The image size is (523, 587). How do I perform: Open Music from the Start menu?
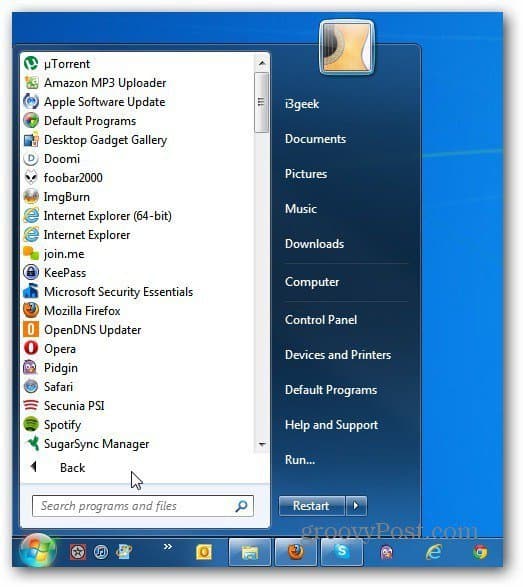pyautogui.click(x=301, y=209)
